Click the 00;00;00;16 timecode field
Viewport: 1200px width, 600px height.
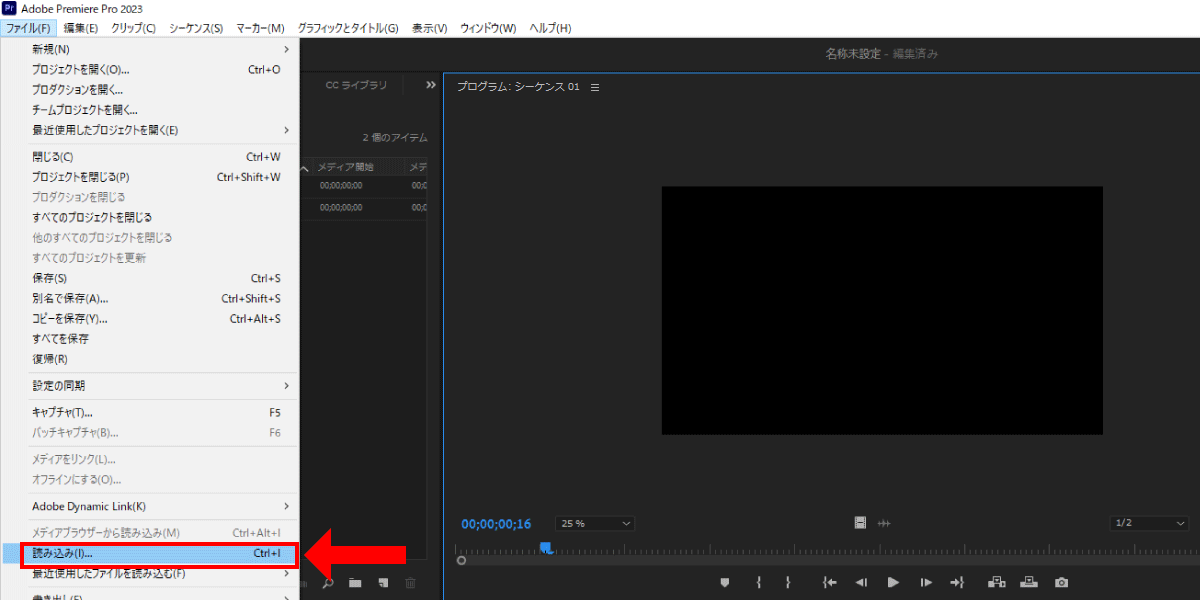point(496,524)
